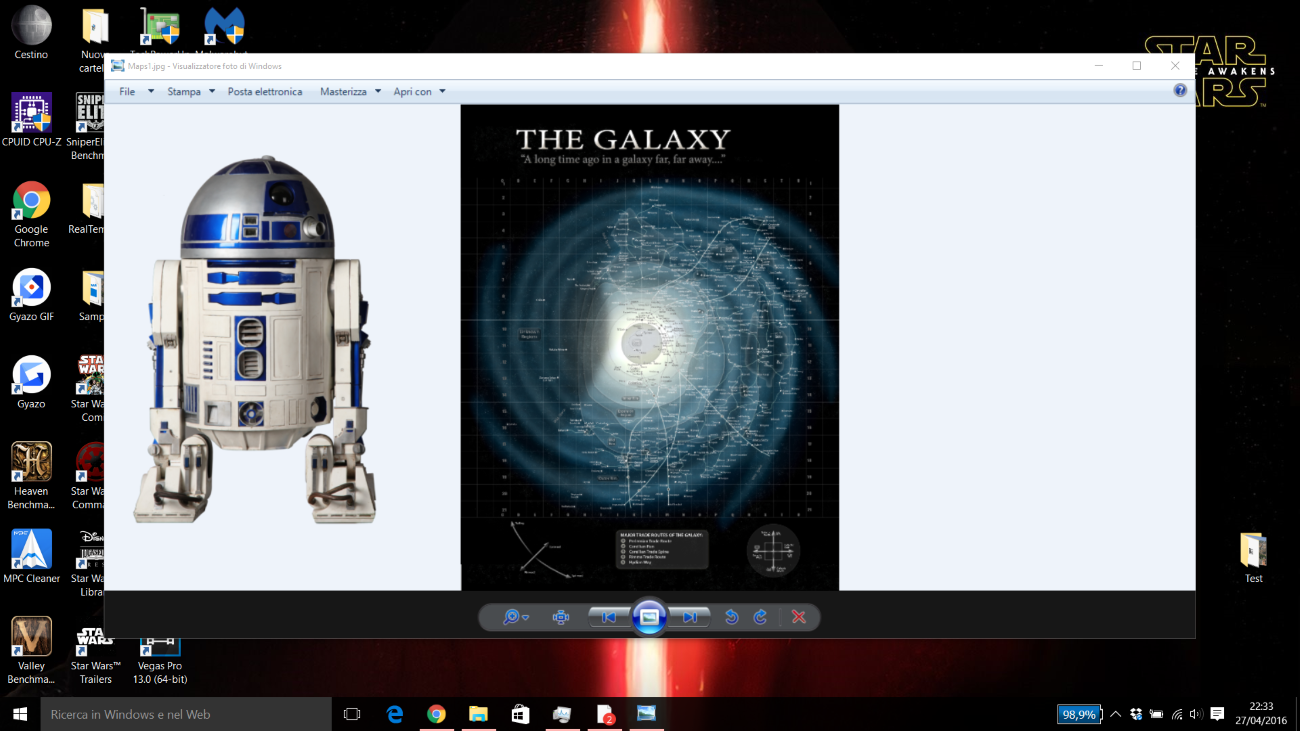Delete the photo with red X
Viewport: 1300px width, 731px height.
click(798, 617)
